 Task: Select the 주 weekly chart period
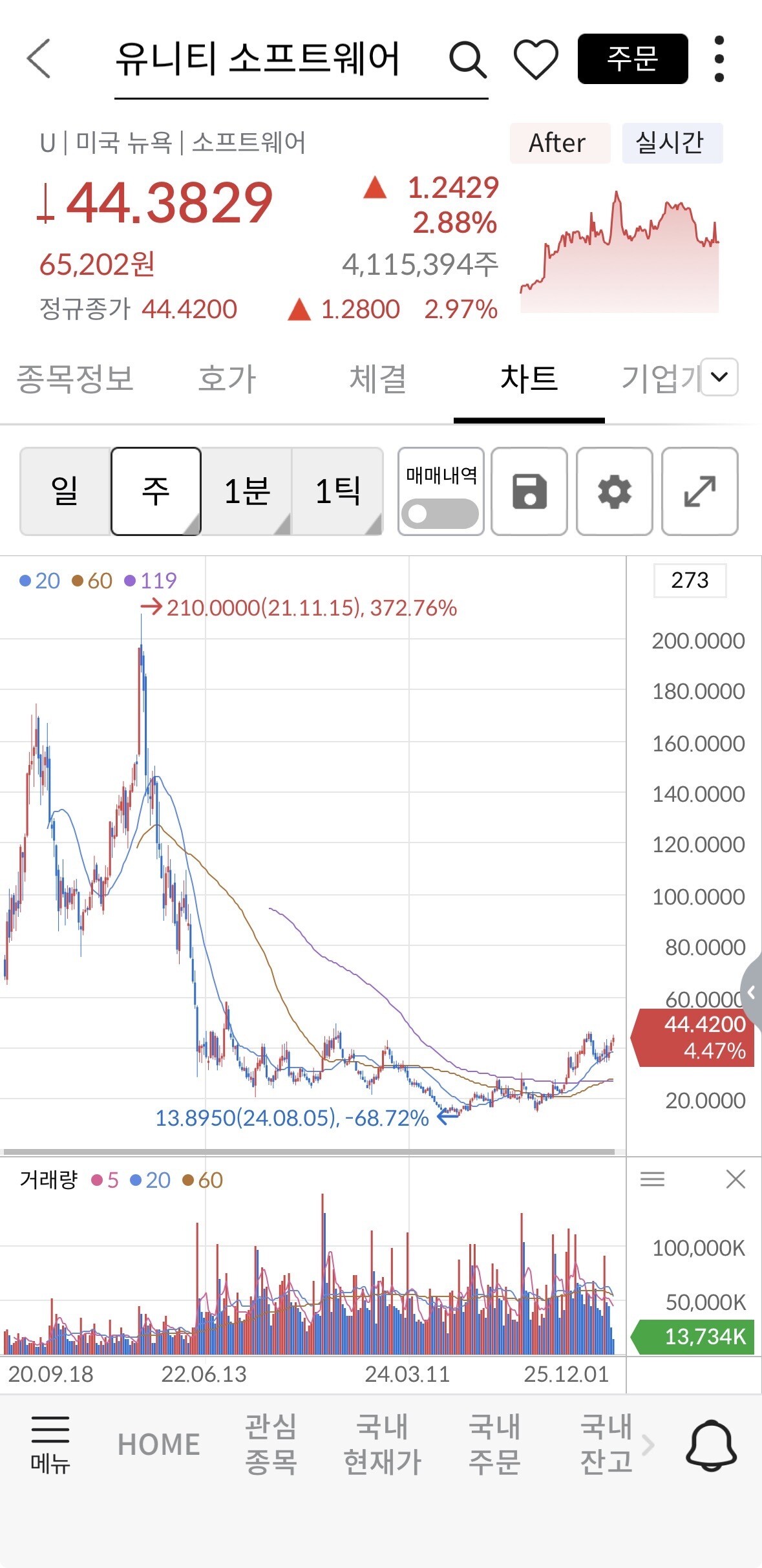pyautogui.click(x=156, y=491)
